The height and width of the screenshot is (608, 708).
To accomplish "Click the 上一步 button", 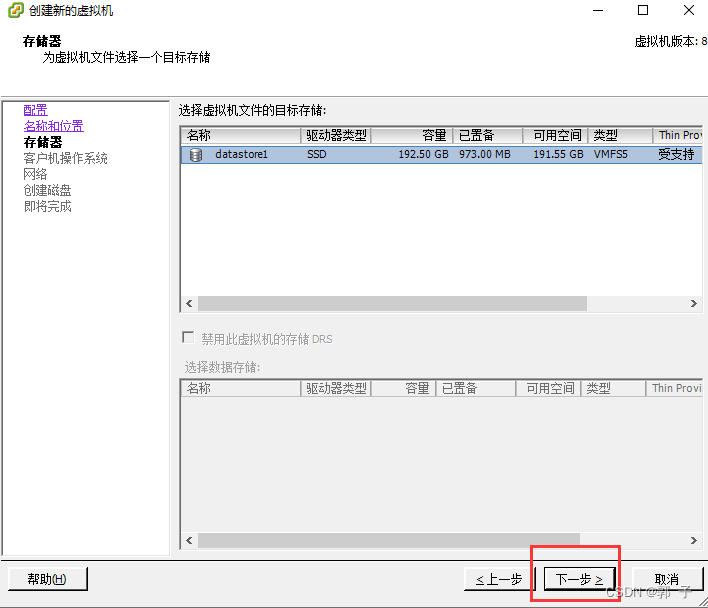I will coord(499,579).
